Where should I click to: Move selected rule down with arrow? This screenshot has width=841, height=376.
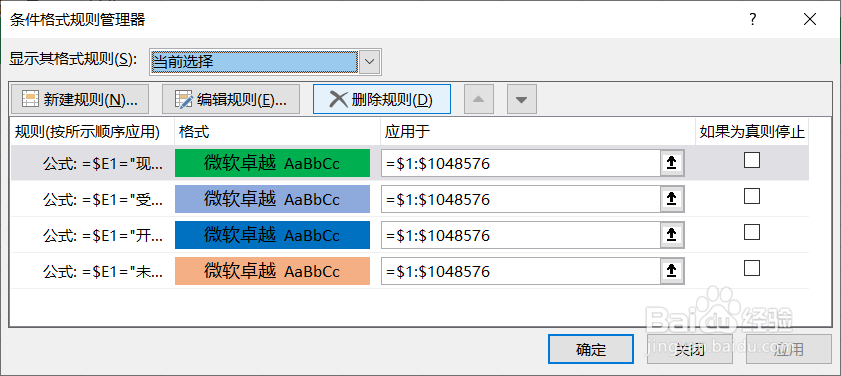(x=521, y=99)
